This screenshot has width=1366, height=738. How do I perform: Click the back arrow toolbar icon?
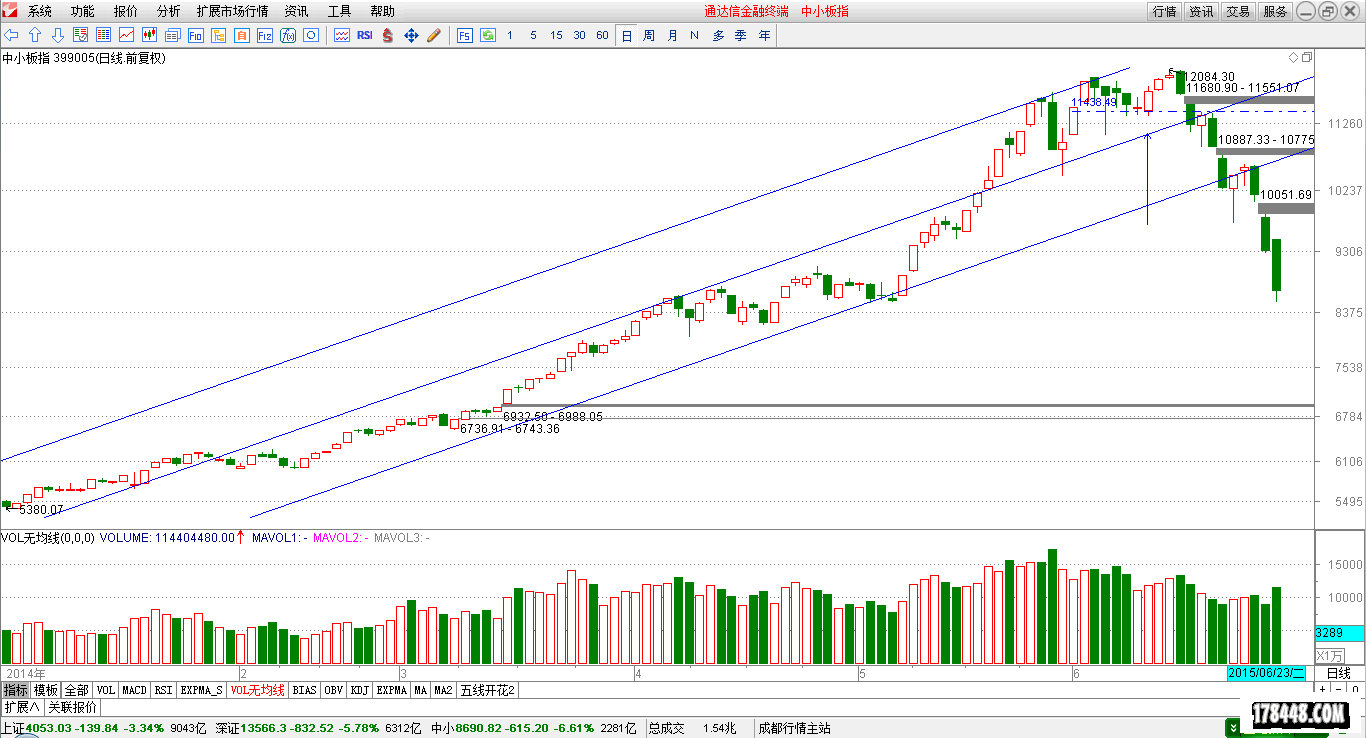point(12,35)
